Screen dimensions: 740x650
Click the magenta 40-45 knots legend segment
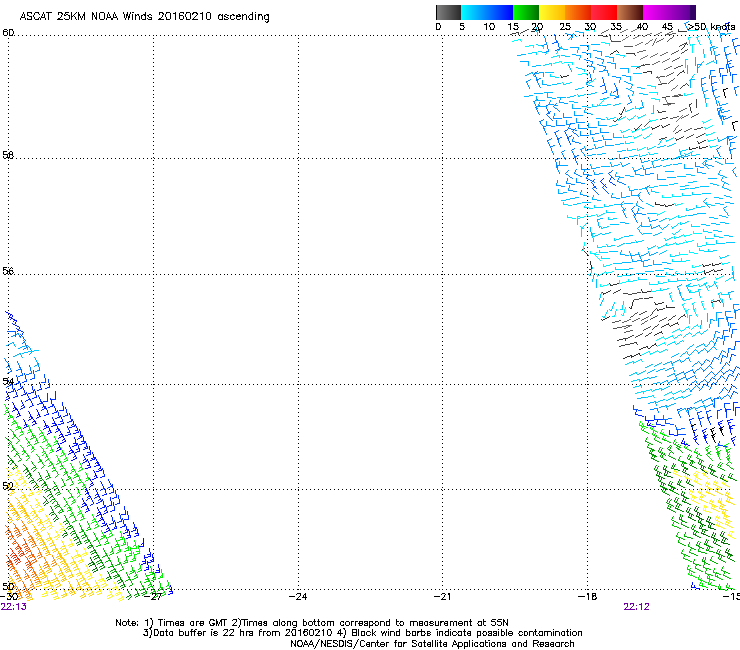click(656, 12)
